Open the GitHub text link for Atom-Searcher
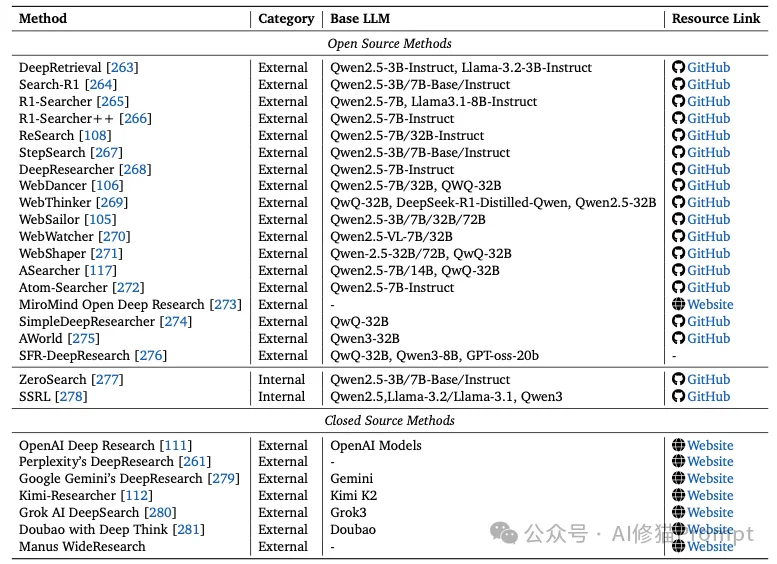The height and width of the screenshot is (564, 777). tap(709, 288)
